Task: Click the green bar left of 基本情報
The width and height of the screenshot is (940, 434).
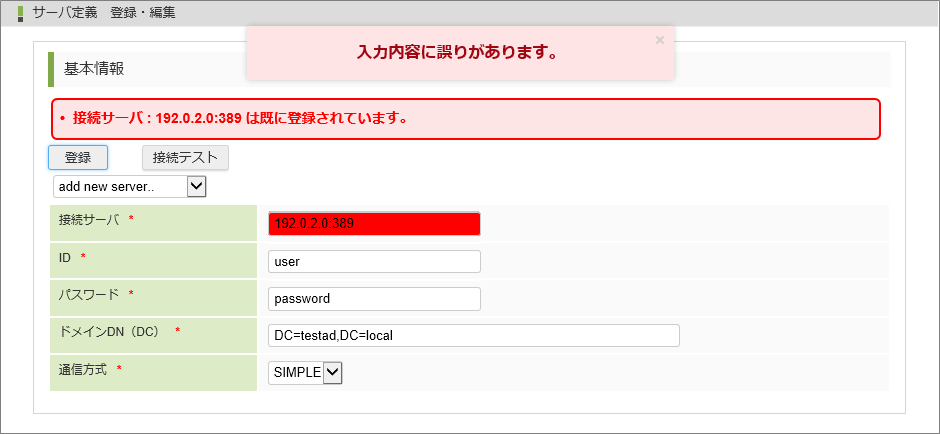Action: (51, 69)
